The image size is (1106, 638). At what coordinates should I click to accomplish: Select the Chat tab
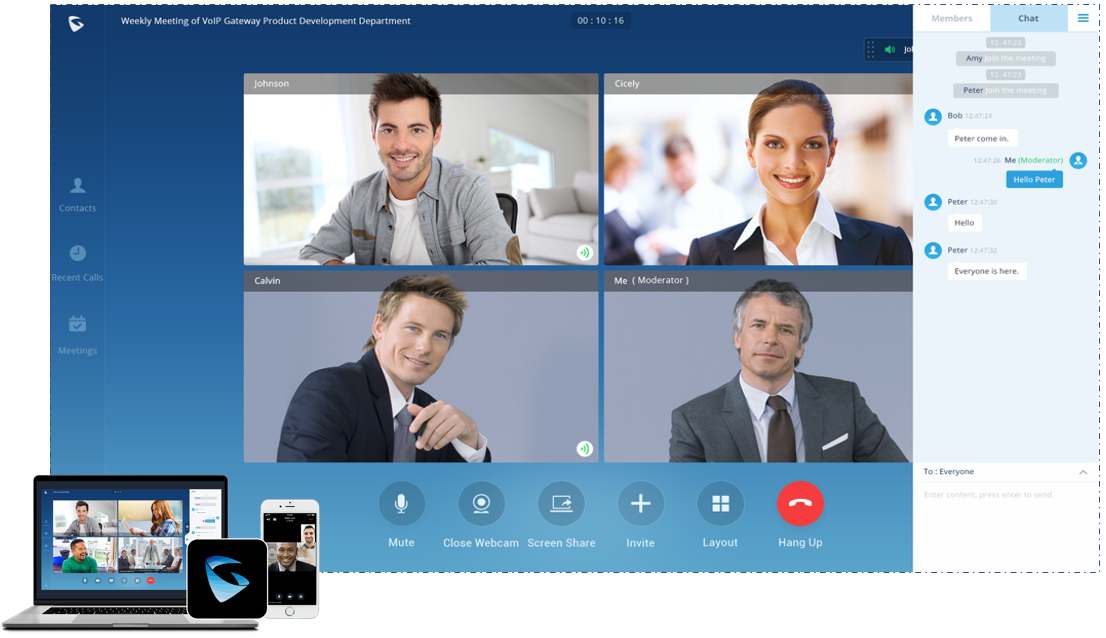(1028, 18)
